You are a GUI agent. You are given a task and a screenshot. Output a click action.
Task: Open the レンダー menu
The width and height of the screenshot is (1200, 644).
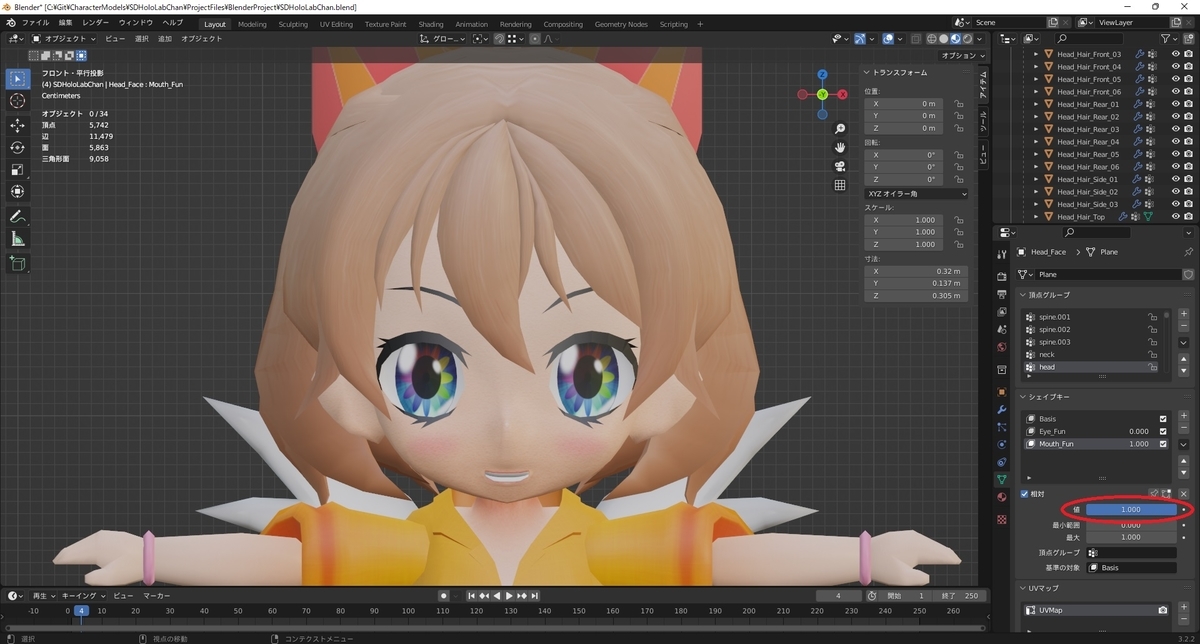(x=96, y=23)
